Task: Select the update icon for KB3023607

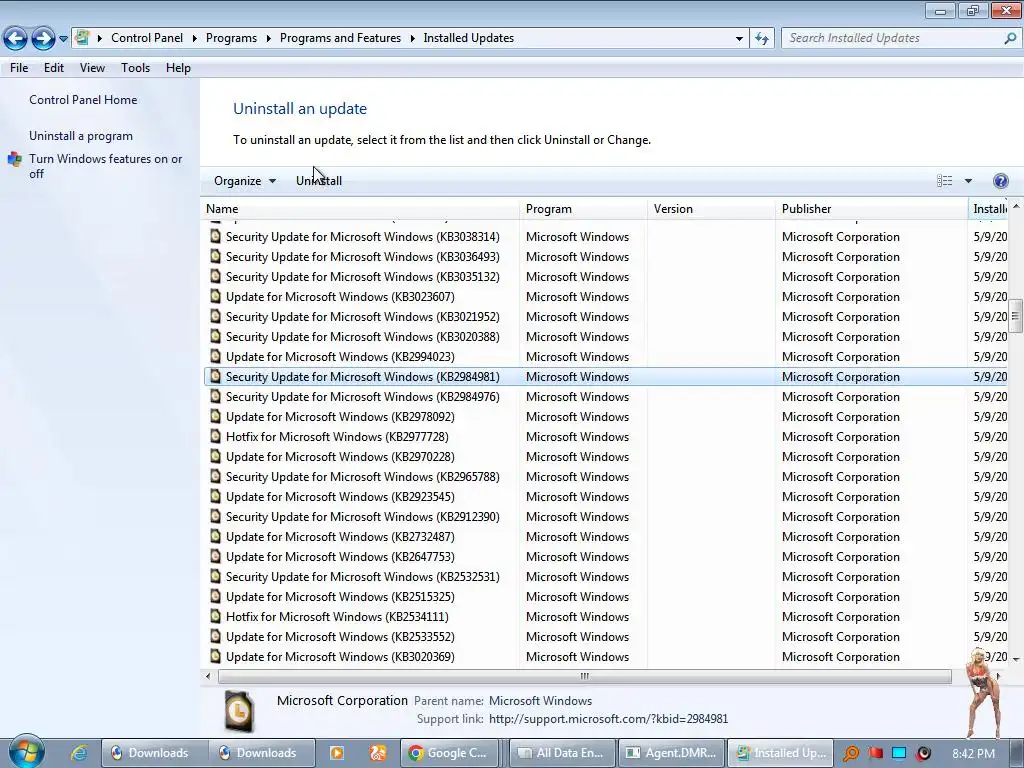Action: [x=215, y=296]
